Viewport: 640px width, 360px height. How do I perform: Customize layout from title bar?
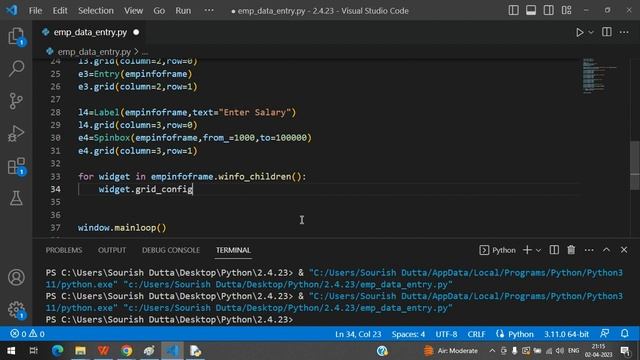point(567,11)
